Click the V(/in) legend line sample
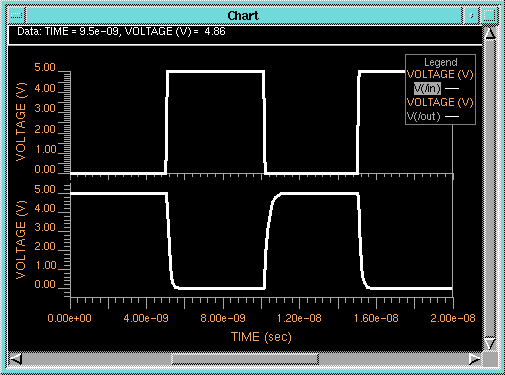Screen dimensions: 505x375 coord(452,89)
